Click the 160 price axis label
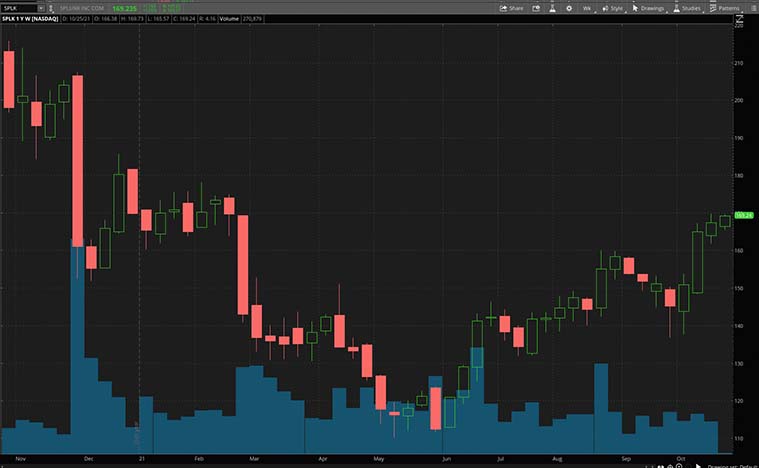 pos(739,251)
